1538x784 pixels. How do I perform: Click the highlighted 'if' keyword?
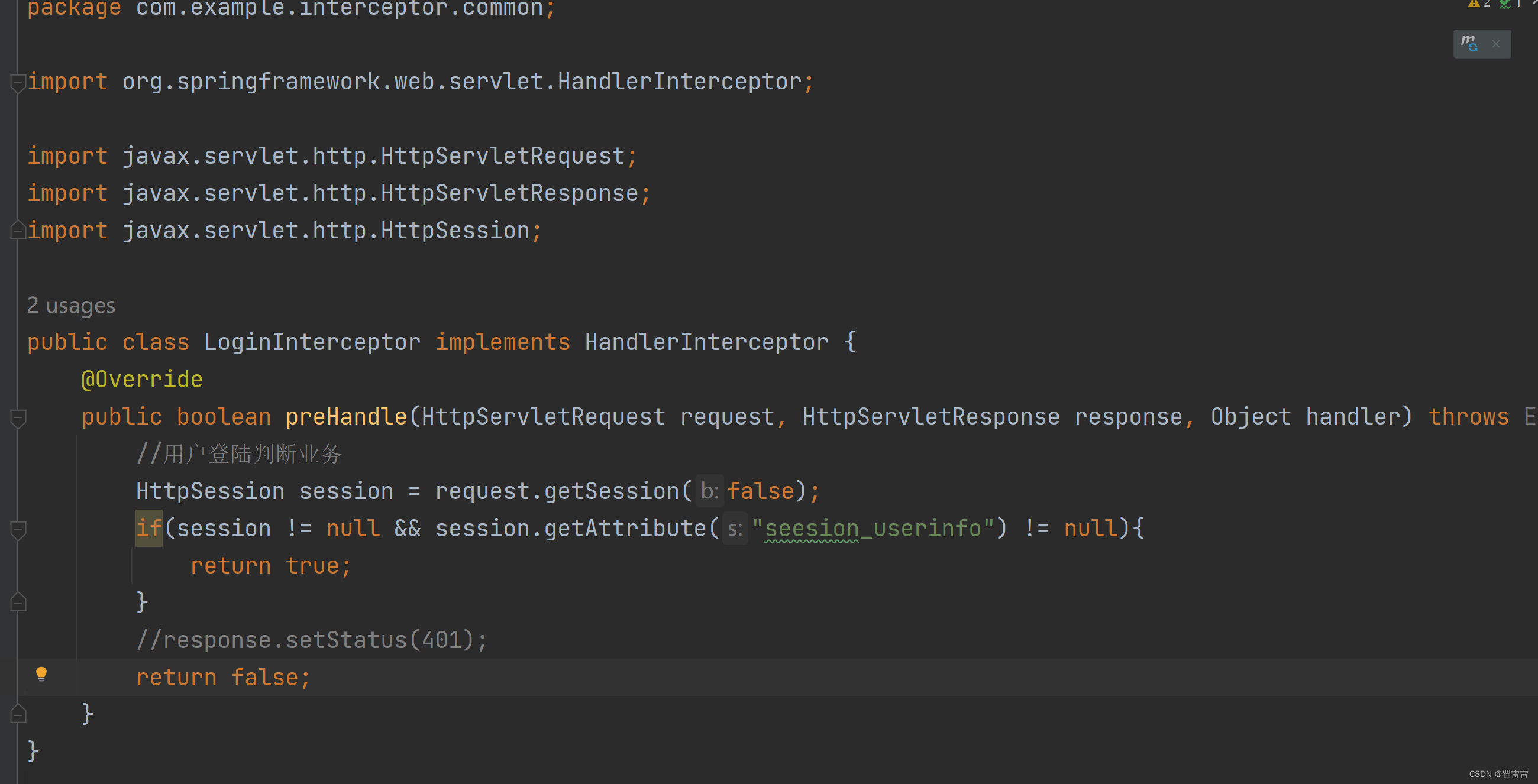pyautogui.click(x=148, y=528)
